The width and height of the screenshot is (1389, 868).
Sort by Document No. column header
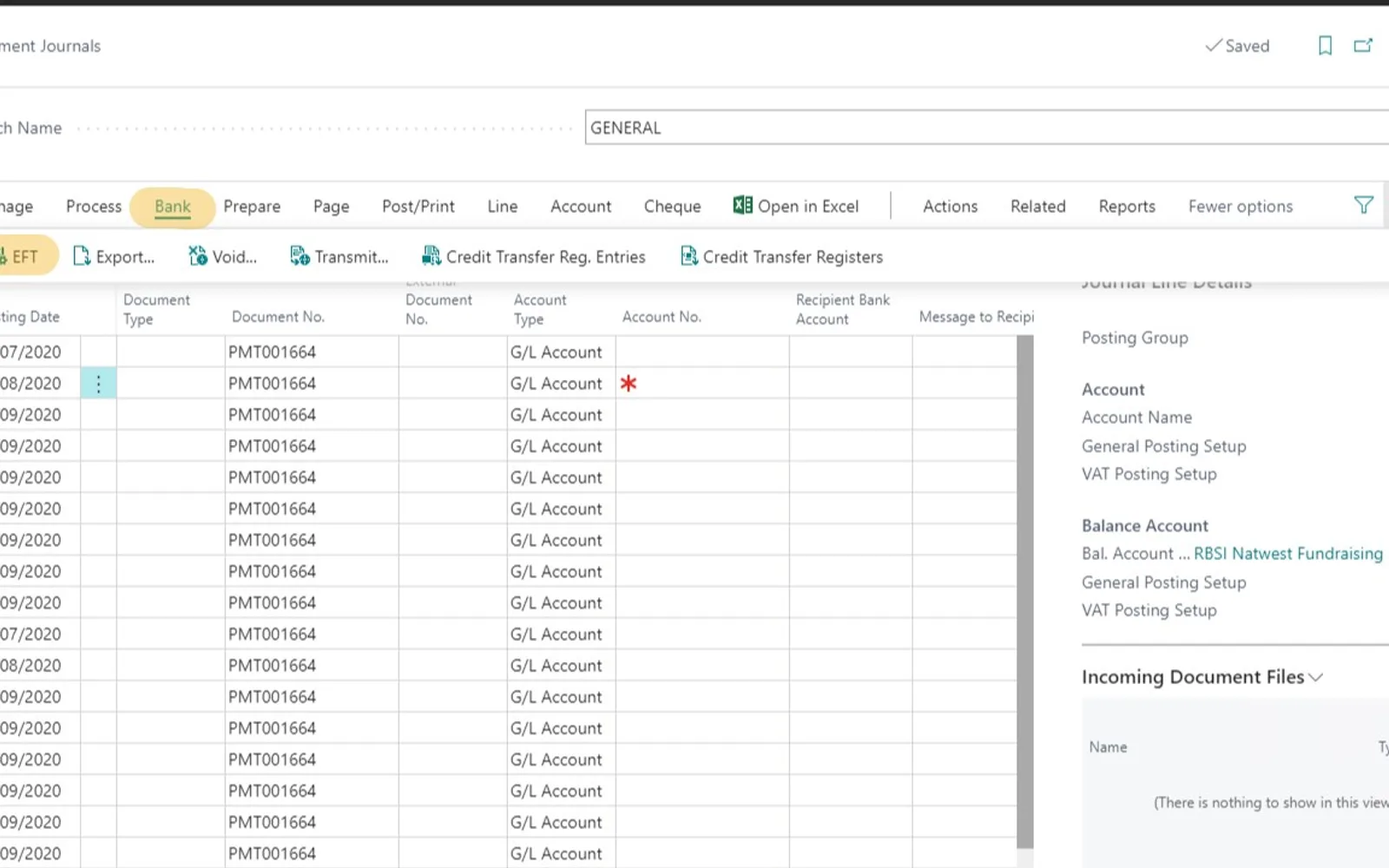pos(278,317)
